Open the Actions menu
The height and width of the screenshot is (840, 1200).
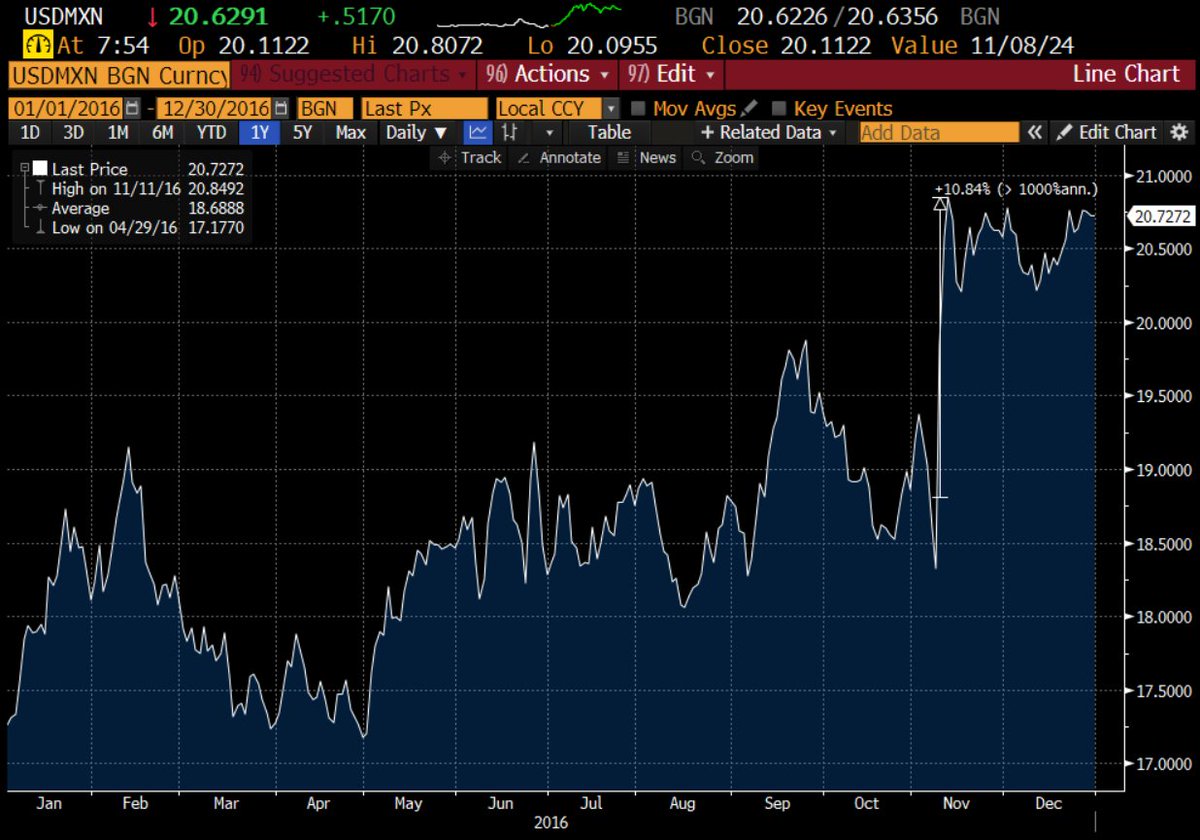(546, 74)
